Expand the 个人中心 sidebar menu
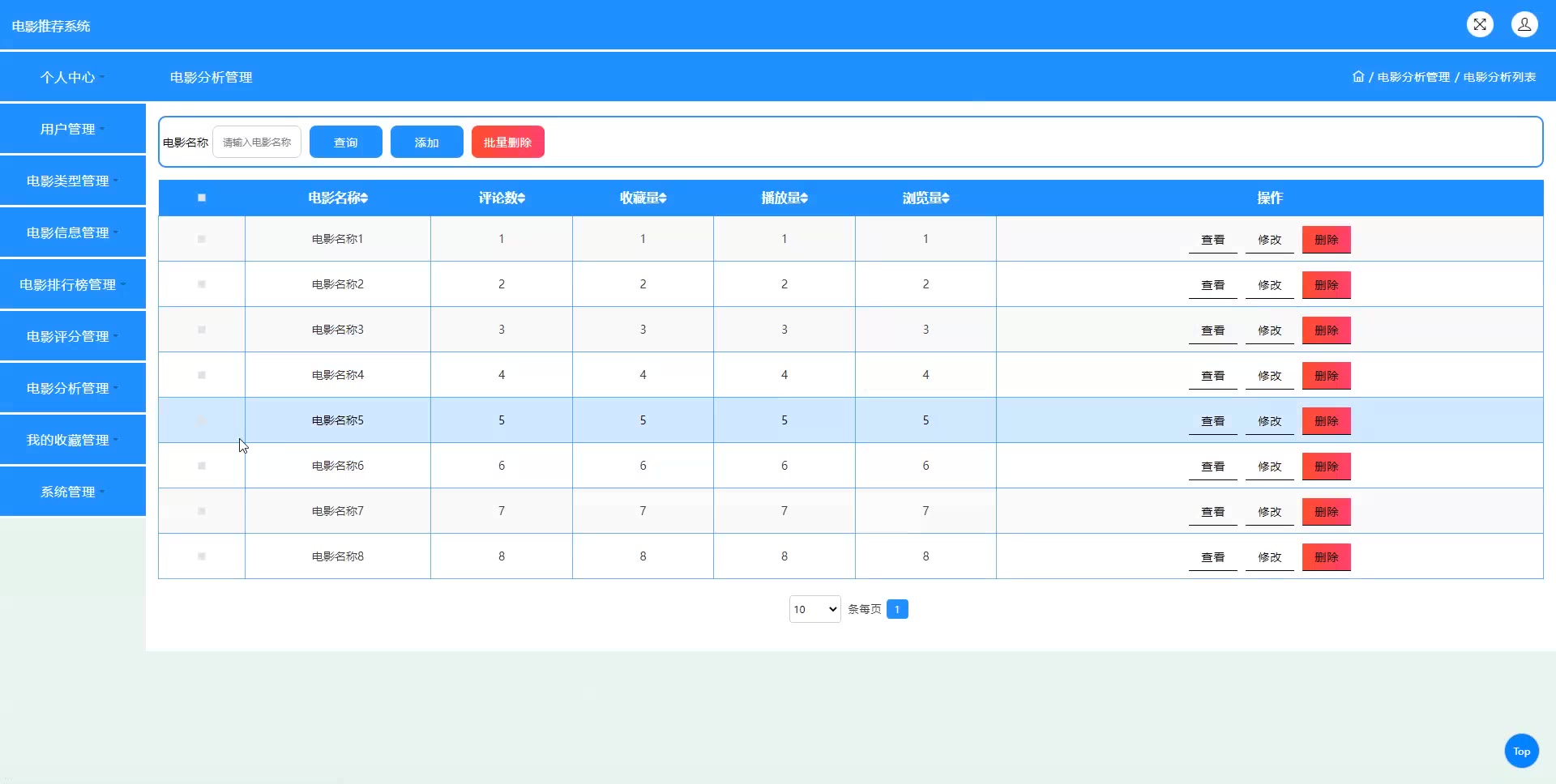Screen dimensions: 1556x784 click(x=73, y=77)
